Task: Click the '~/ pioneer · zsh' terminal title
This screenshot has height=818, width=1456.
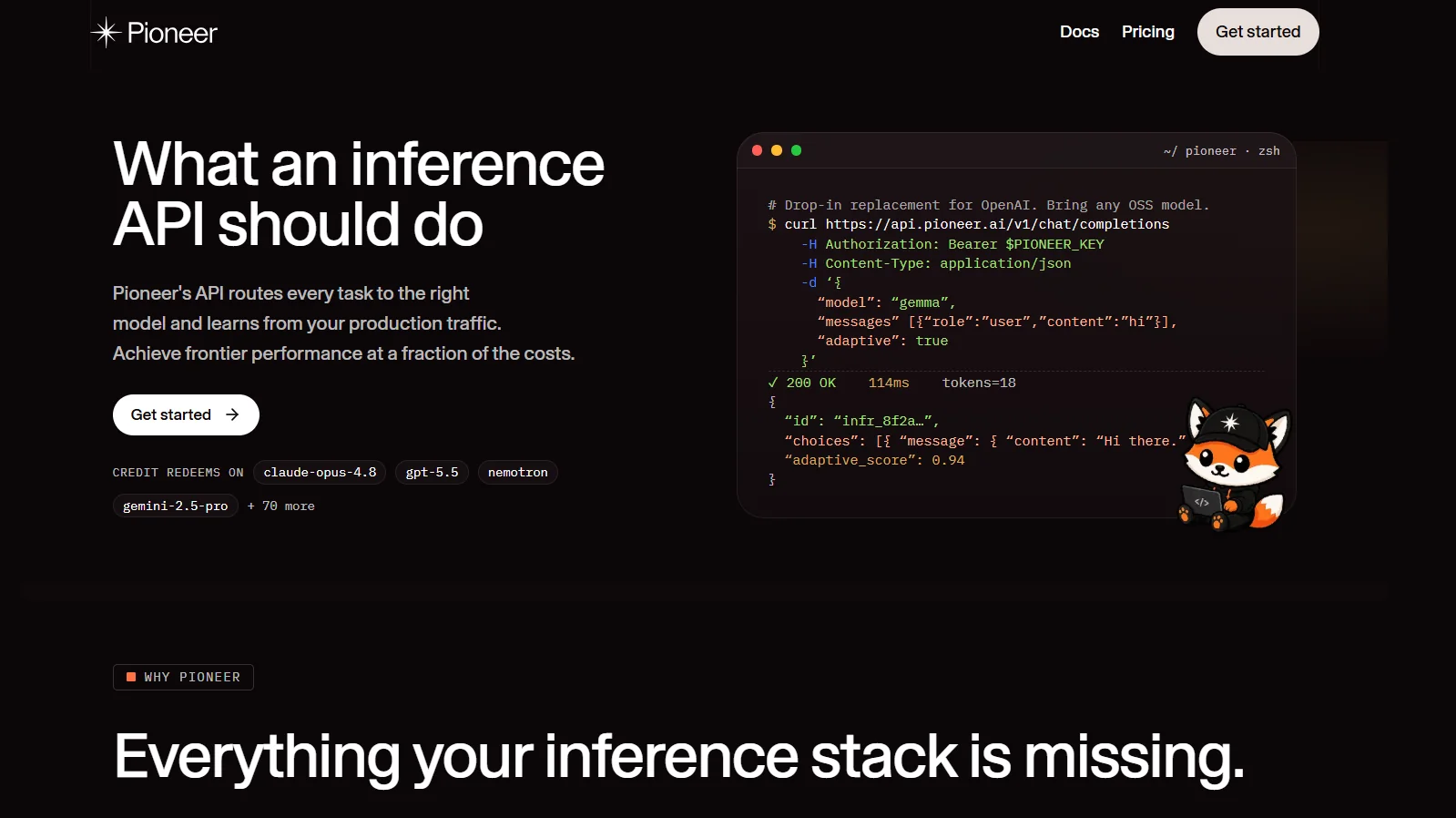Action: pyautogui.click(x=1221, y=151)
